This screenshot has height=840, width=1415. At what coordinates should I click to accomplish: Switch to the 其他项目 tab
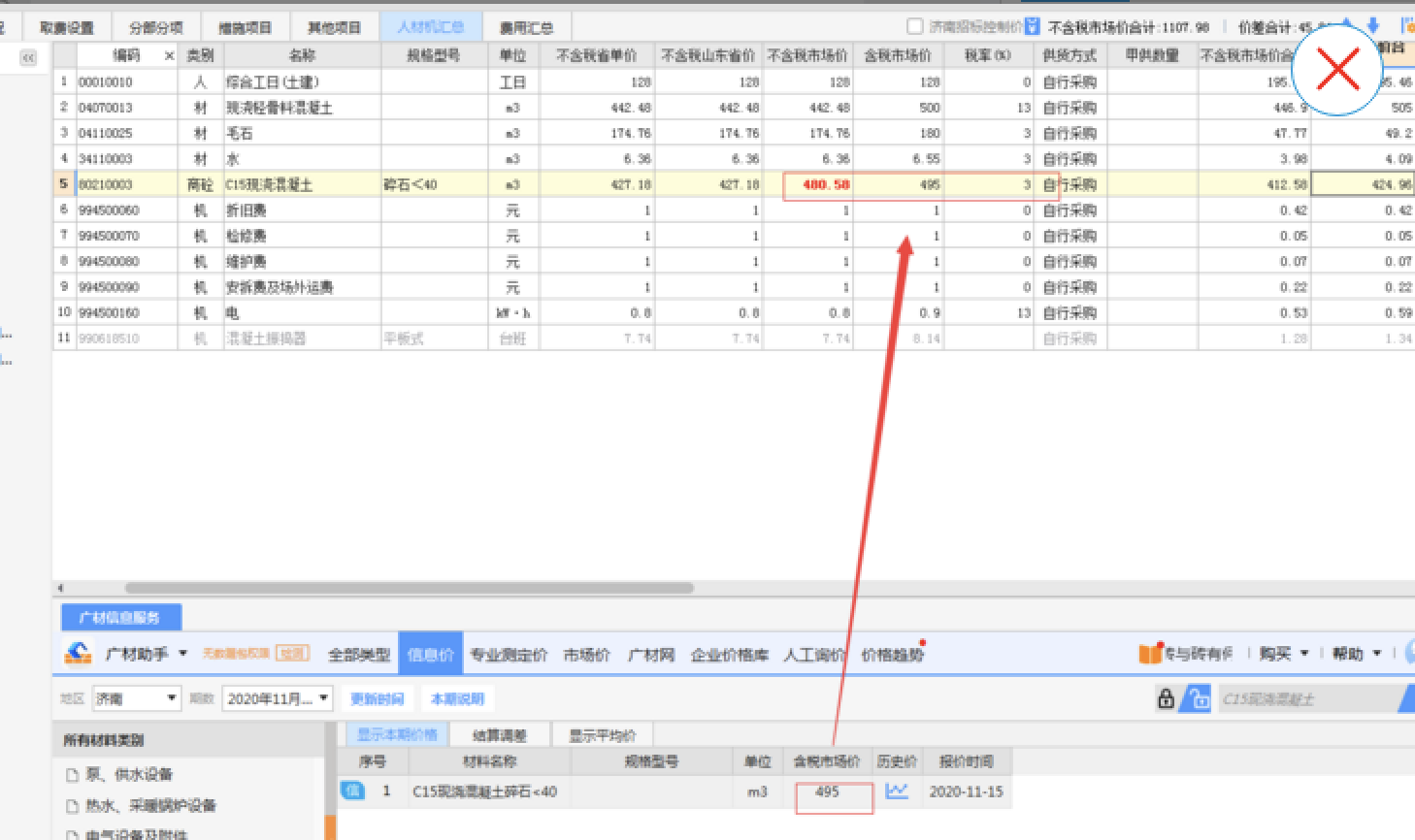[334, 27]
